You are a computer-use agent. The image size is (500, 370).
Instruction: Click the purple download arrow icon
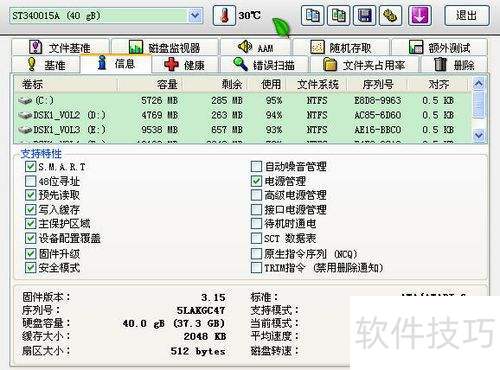tap(420, 15)
